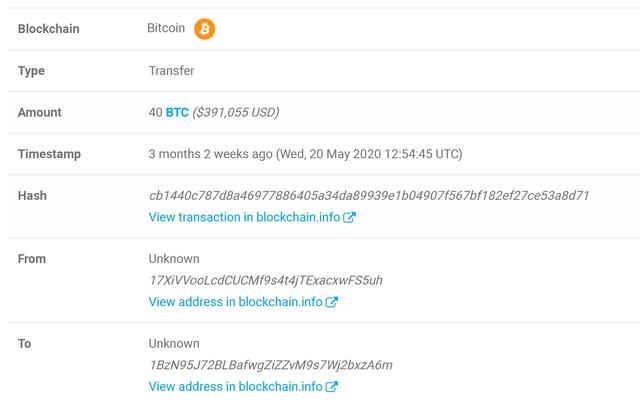Click the Hash row label
The image size is (640, 405).
32,196
